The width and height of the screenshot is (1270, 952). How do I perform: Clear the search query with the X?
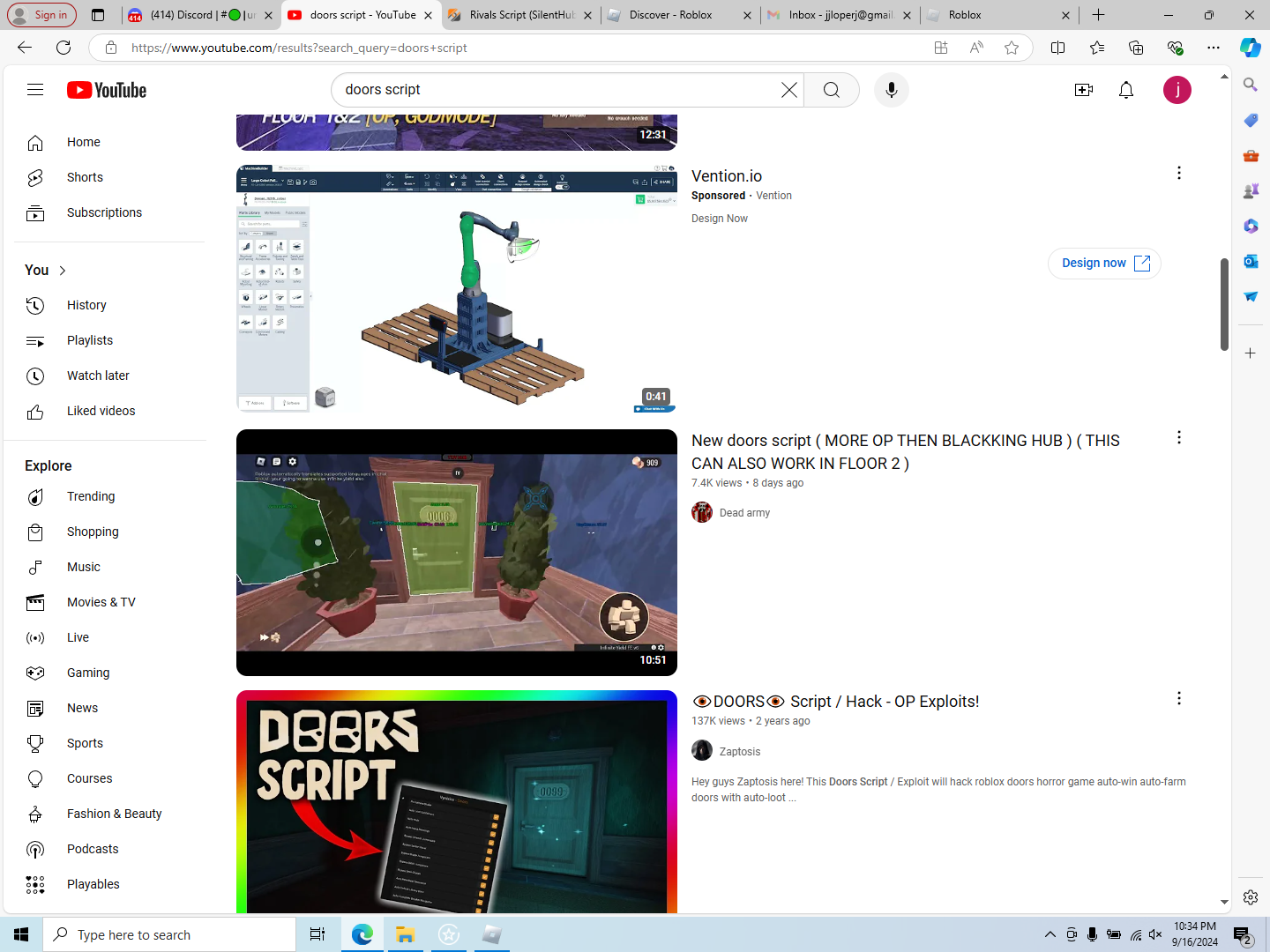(788, 90)
